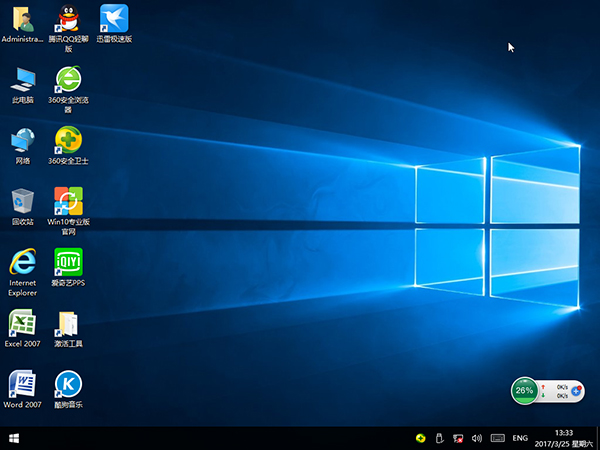This screenshot has width=600, height=450.
Task: Click the 360 Security Guard desktop icon
Action: click(x=68, y=140)
